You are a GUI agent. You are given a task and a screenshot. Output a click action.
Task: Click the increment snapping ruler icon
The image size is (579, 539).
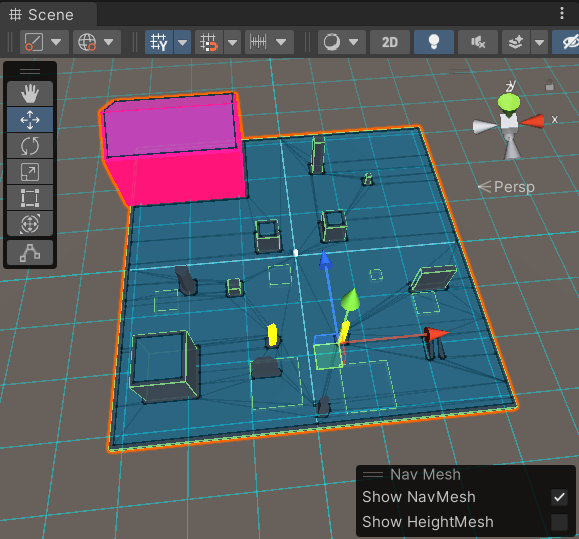(x=258, y=42)
